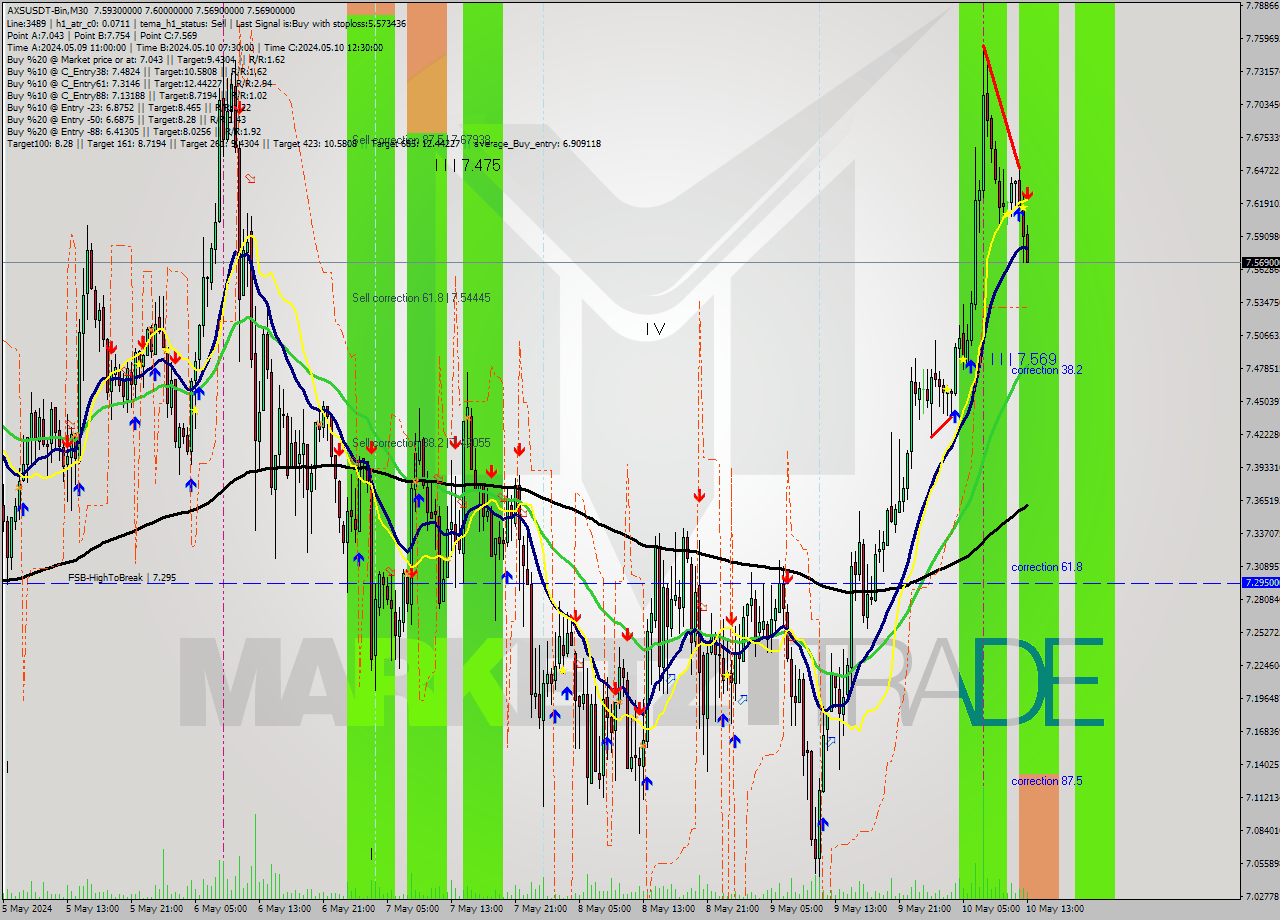1280x920 pixels.
Task: Click the '9 May 13:00' time label
Action: (861, 909)
